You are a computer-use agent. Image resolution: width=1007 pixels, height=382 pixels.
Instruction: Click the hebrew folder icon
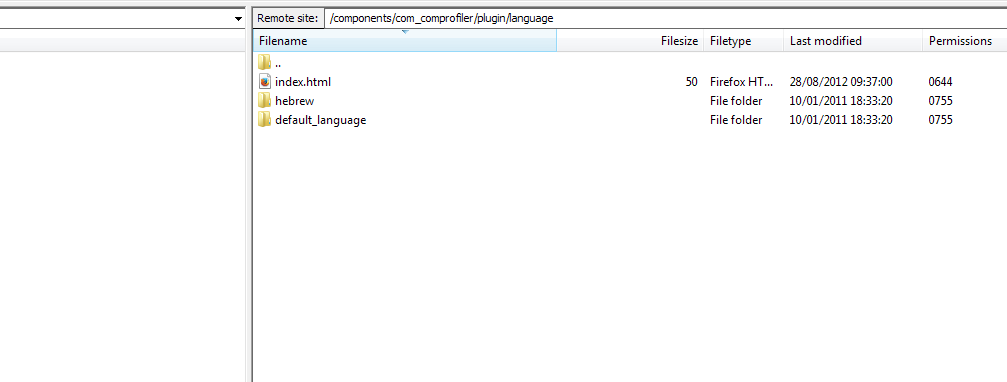pyautogui.click(x=265, y=101)
